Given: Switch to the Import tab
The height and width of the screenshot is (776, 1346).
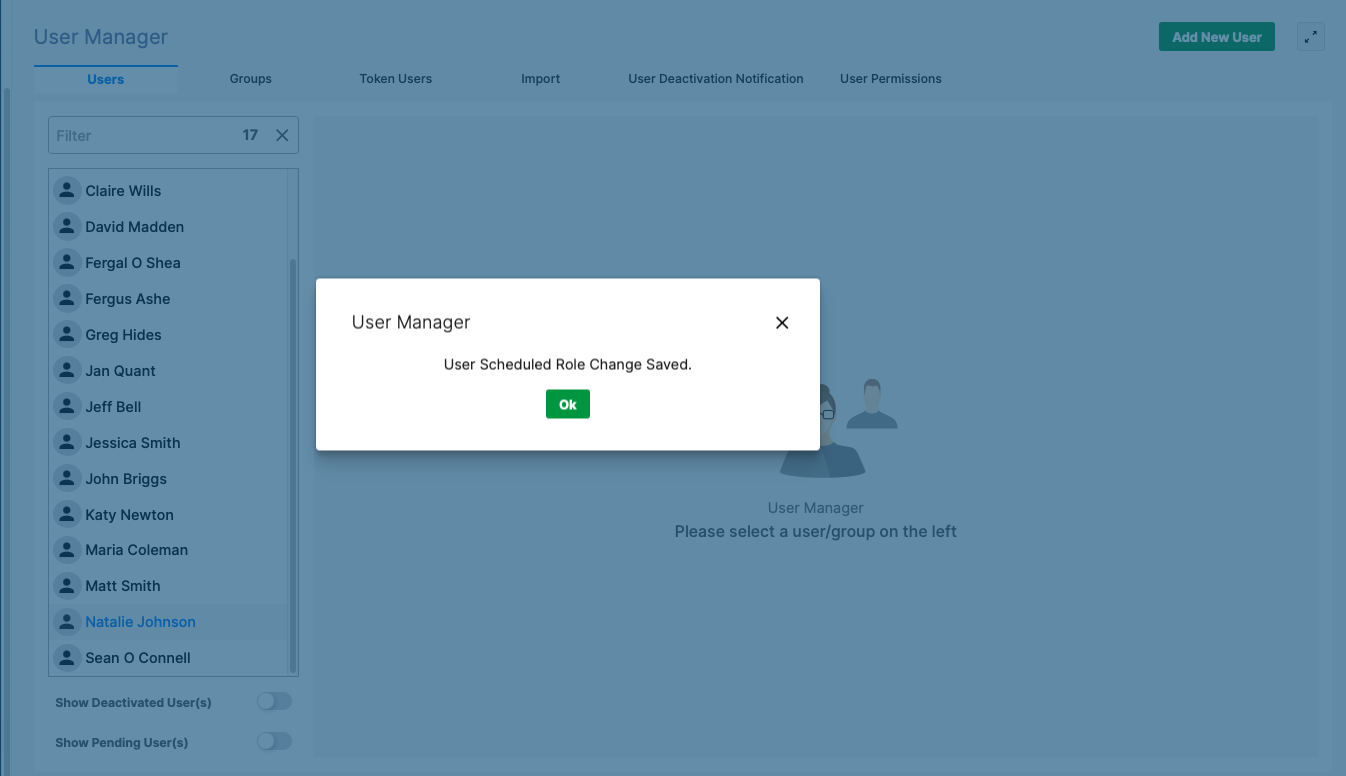Looking at the screenshot, I should click(x=541, y=79).
